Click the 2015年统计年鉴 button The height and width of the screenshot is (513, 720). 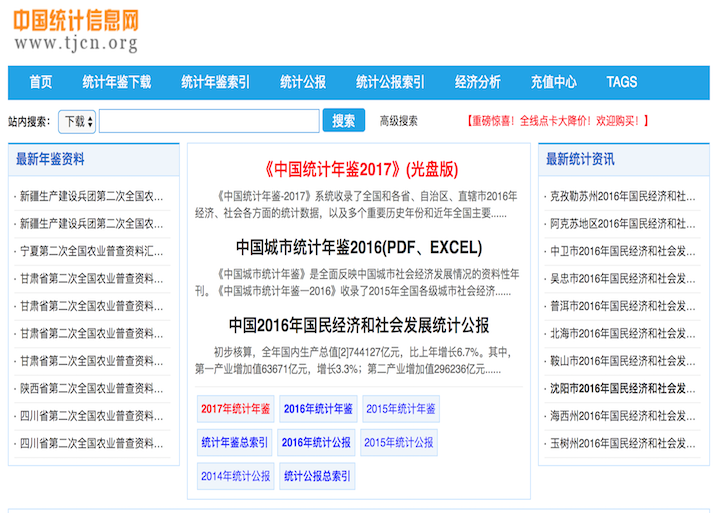(x=401, y=409)
